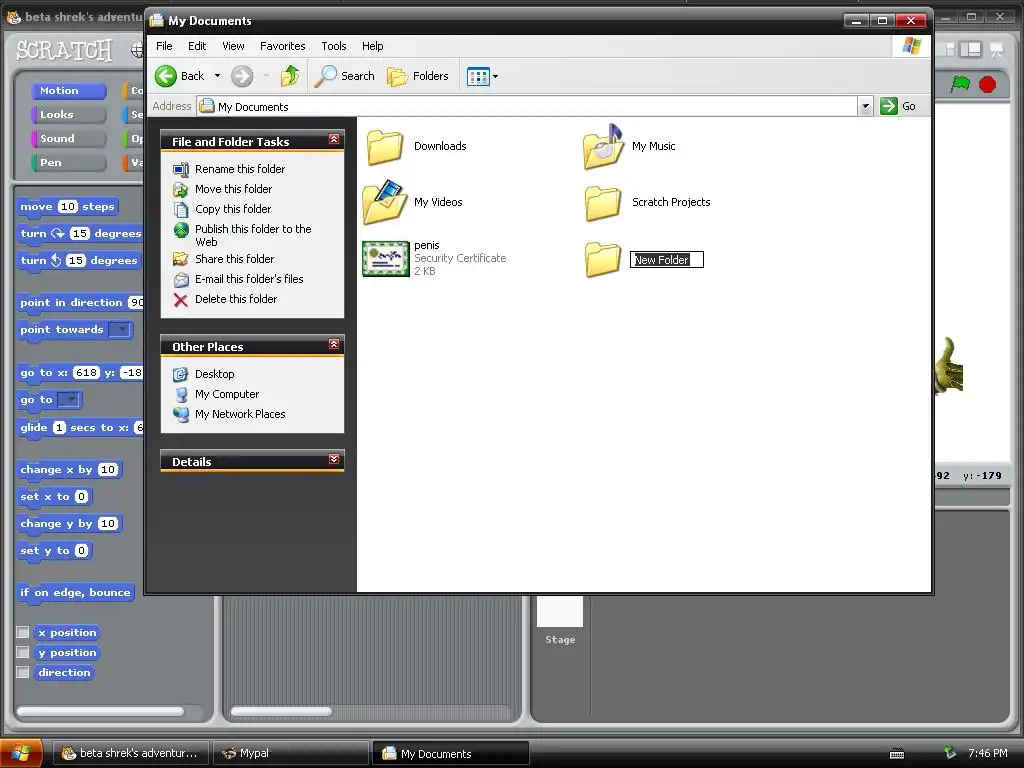This screenshot has width=1024, height=768.
Task: Toggle the y position checkbox
Action: click(23, 652)
